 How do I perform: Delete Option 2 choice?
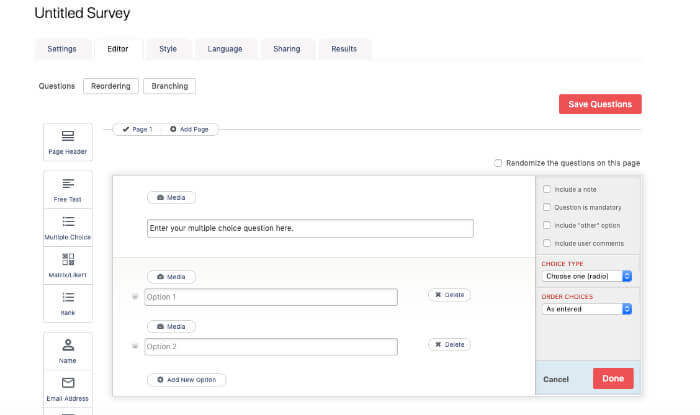(x=449, y=344)
